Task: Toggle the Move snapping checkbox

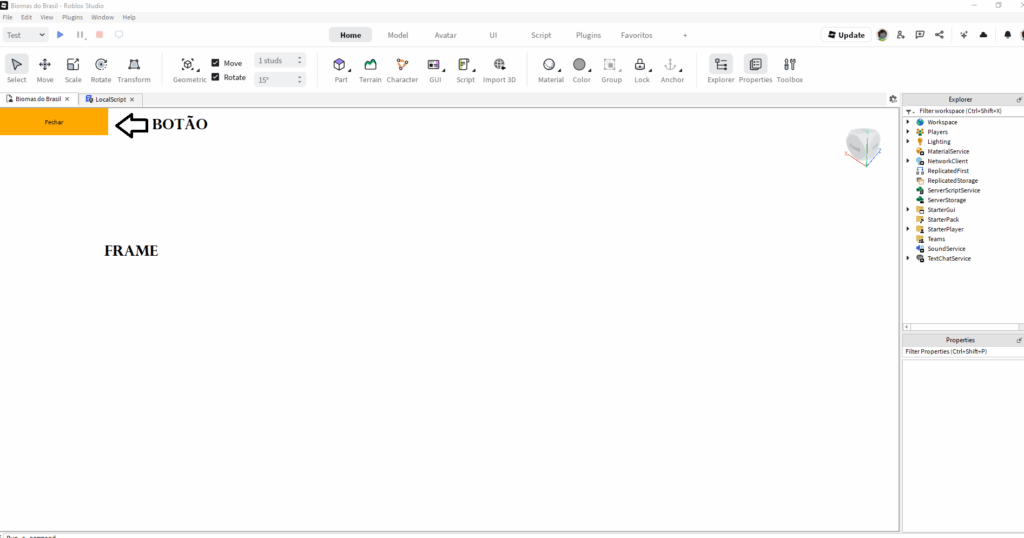Action: (216, 63)
